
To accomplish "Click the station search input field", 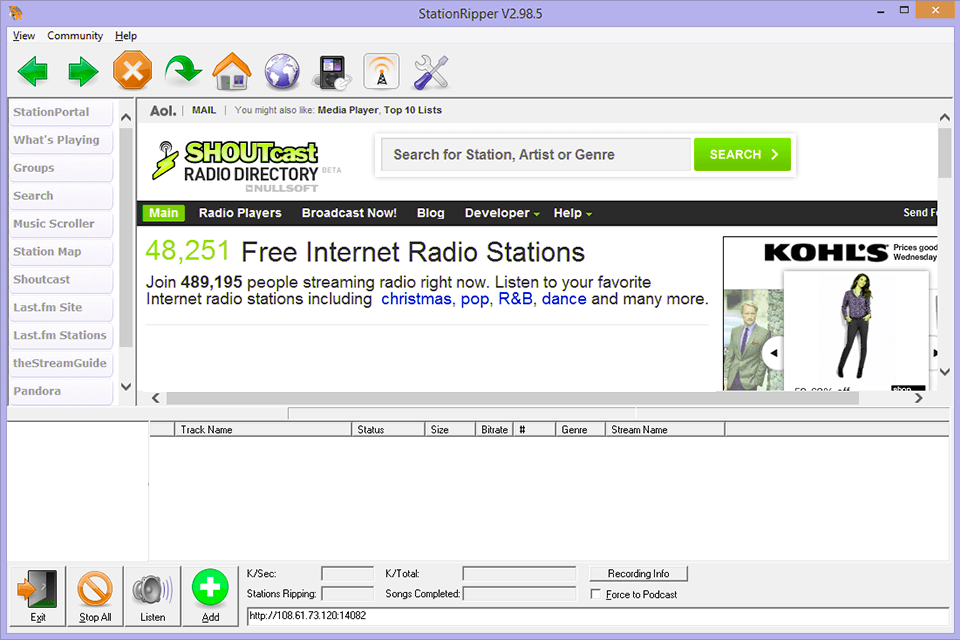I will click(x=536, y=154).
